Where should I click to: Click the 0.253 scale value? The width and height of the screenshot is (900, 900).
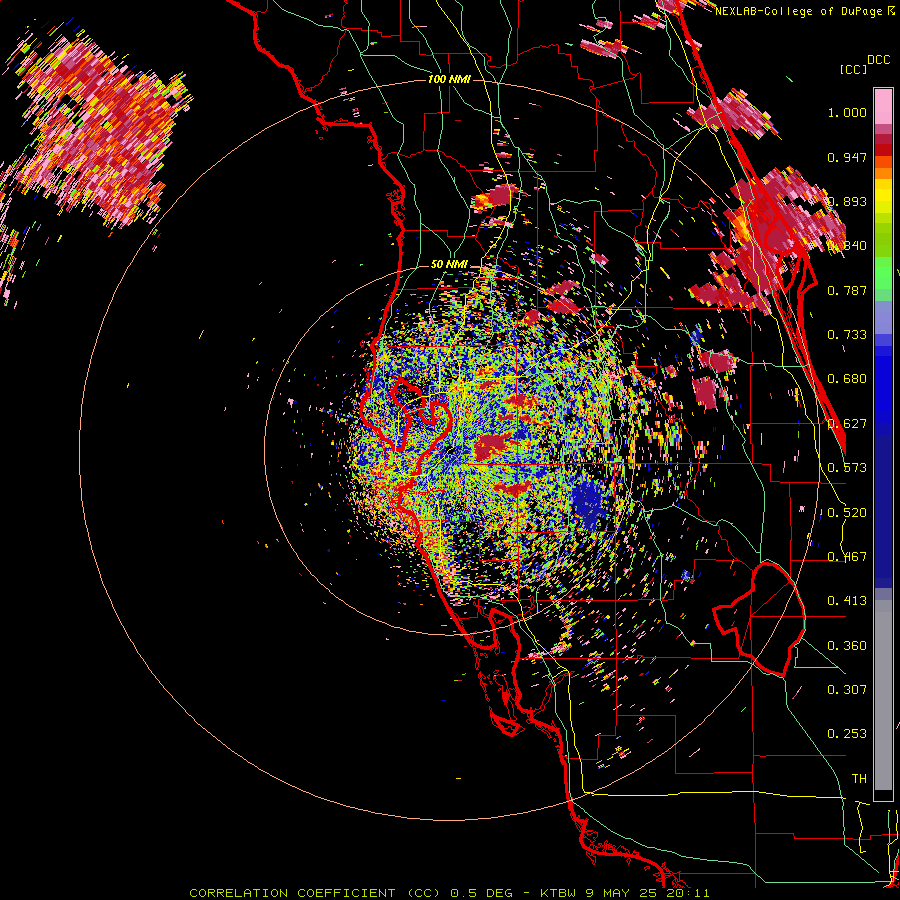pyautogui.click(x=847, y=734)
